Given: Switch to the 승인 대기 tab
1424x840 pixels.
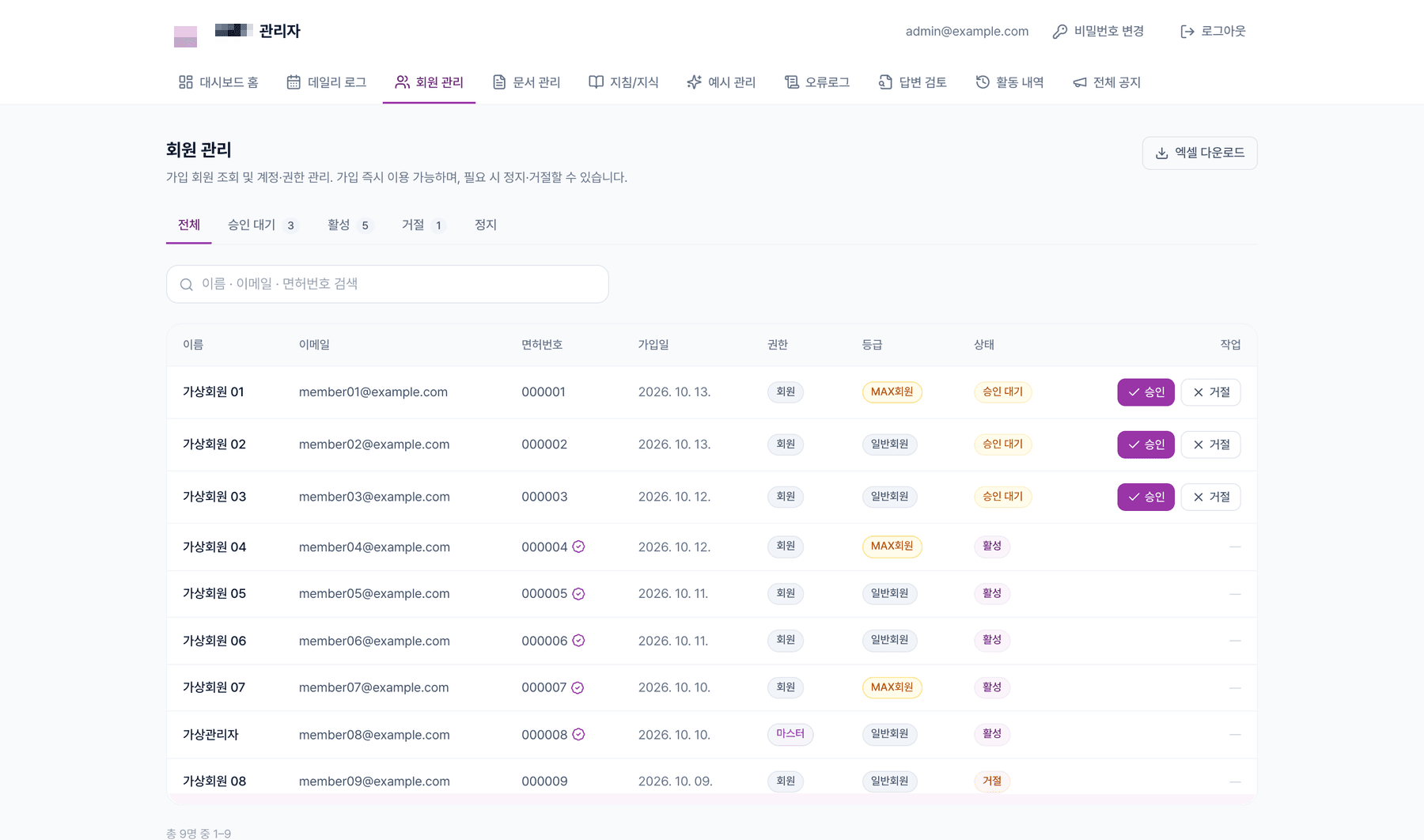Looking at the screenshot, I should click(263, 225).
